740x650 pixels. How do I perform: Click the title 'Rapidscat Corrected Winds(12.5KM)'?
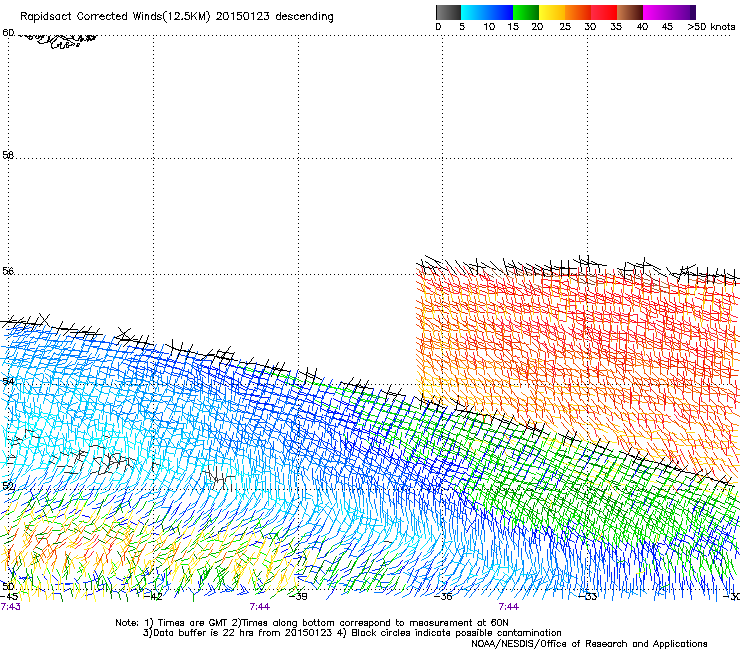point(115,17)
